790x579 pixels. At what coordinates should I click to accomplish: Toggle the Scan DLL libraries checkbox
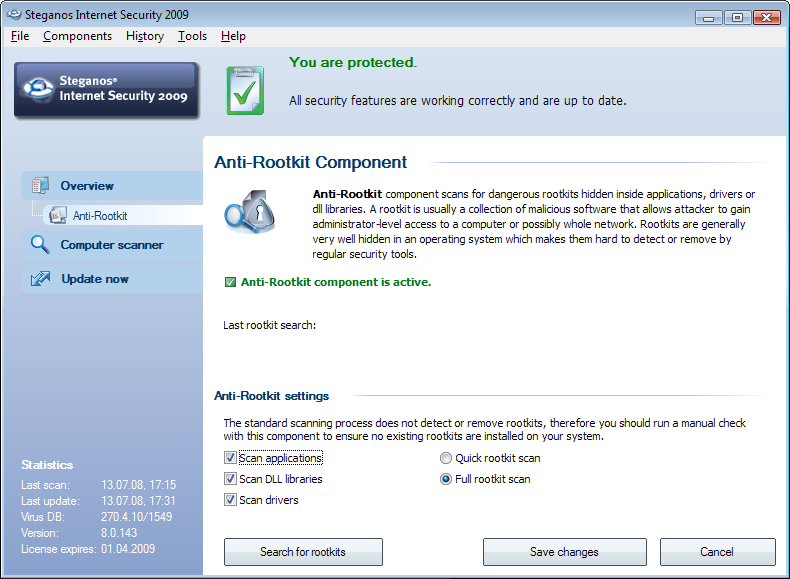point(230,479)
